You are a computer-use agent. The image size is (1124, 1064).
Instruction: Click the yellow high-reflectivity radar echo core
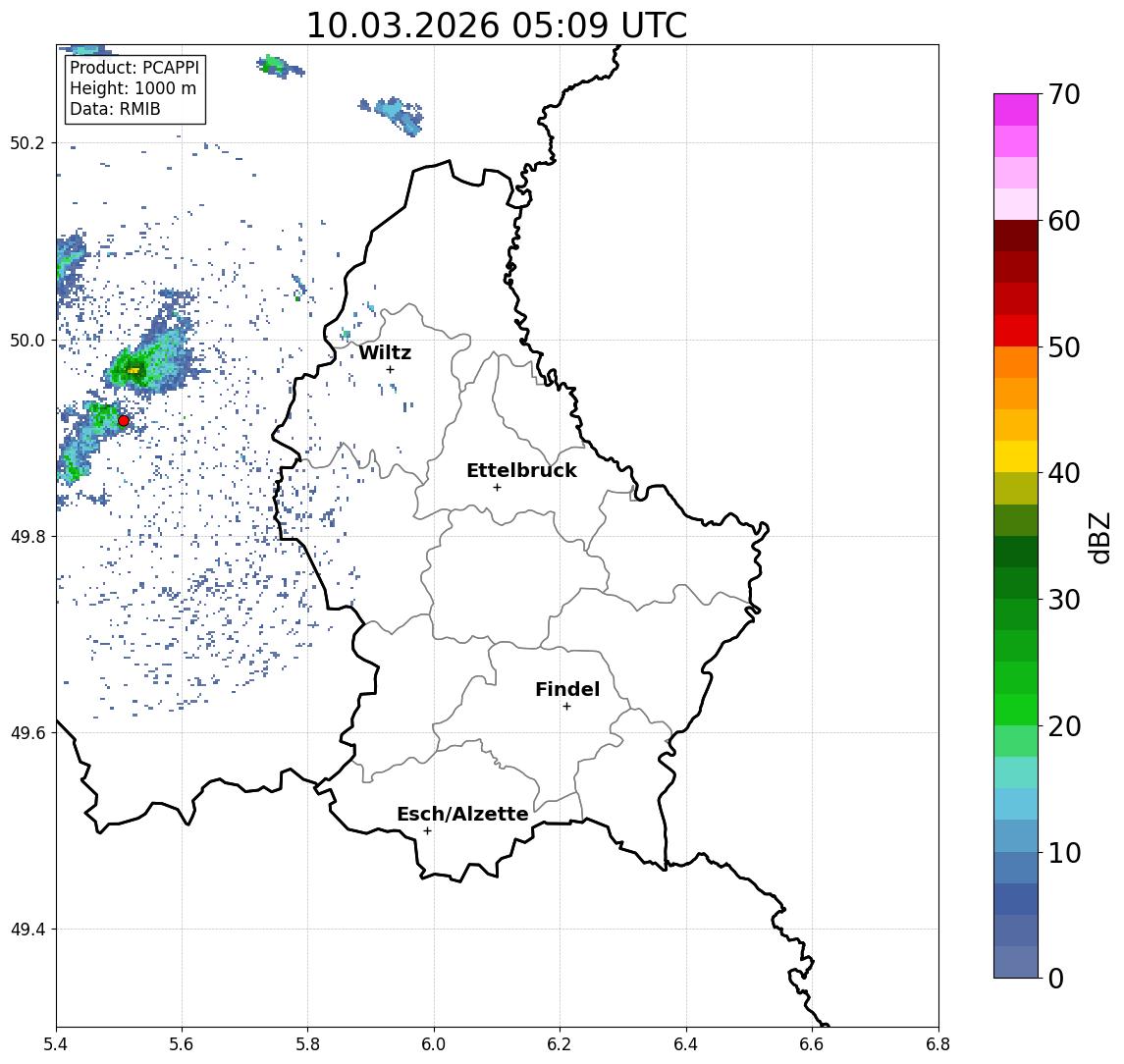(x=134, y=370)
